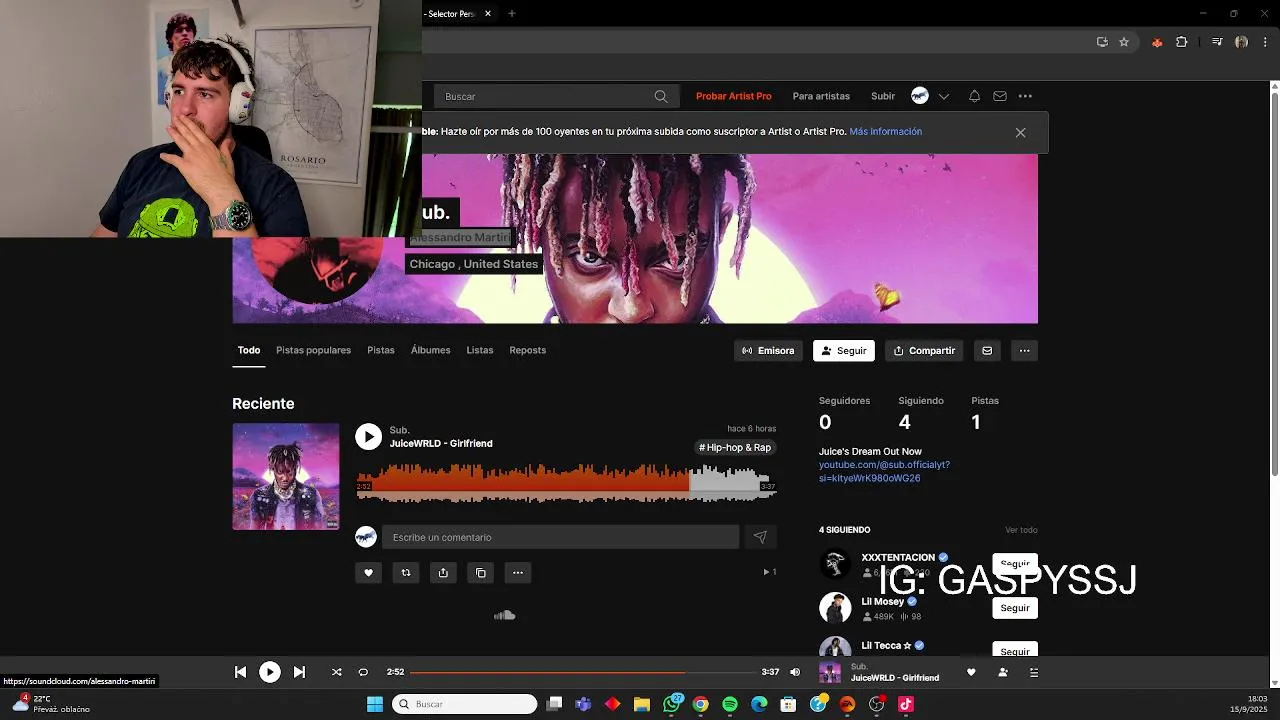The width and height of the screenshot is (1280, 720).
Task: Repost the Girlfriend track
Action: pyautogui.click(x=405, y=573)
